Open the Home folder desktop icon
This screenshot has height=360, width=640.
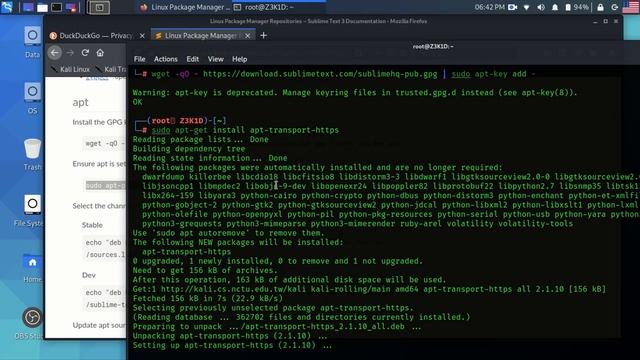tap(32, 267)
